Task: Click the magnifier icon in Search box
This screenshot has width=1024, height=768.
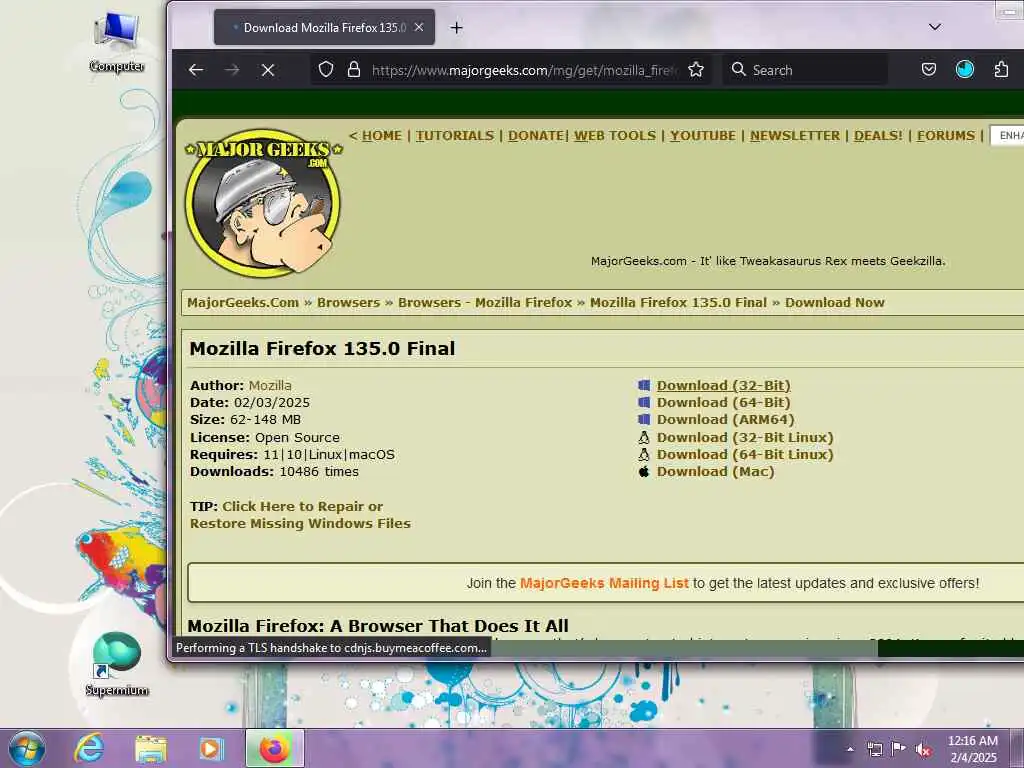Action: pyautogui.click(x=739, y=69)
